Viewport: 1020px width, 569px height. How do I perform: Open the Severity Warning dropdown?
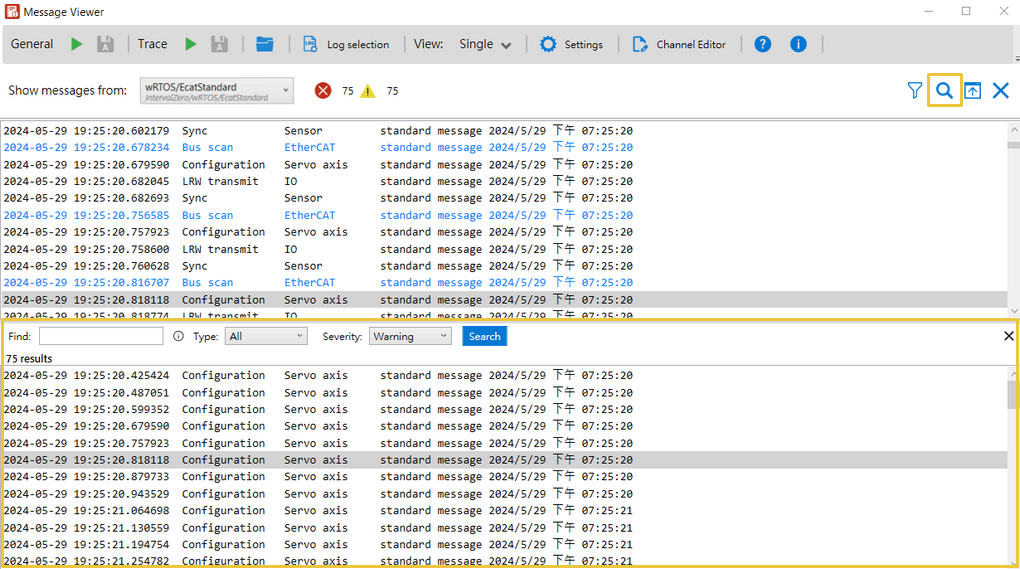[410, 336]
